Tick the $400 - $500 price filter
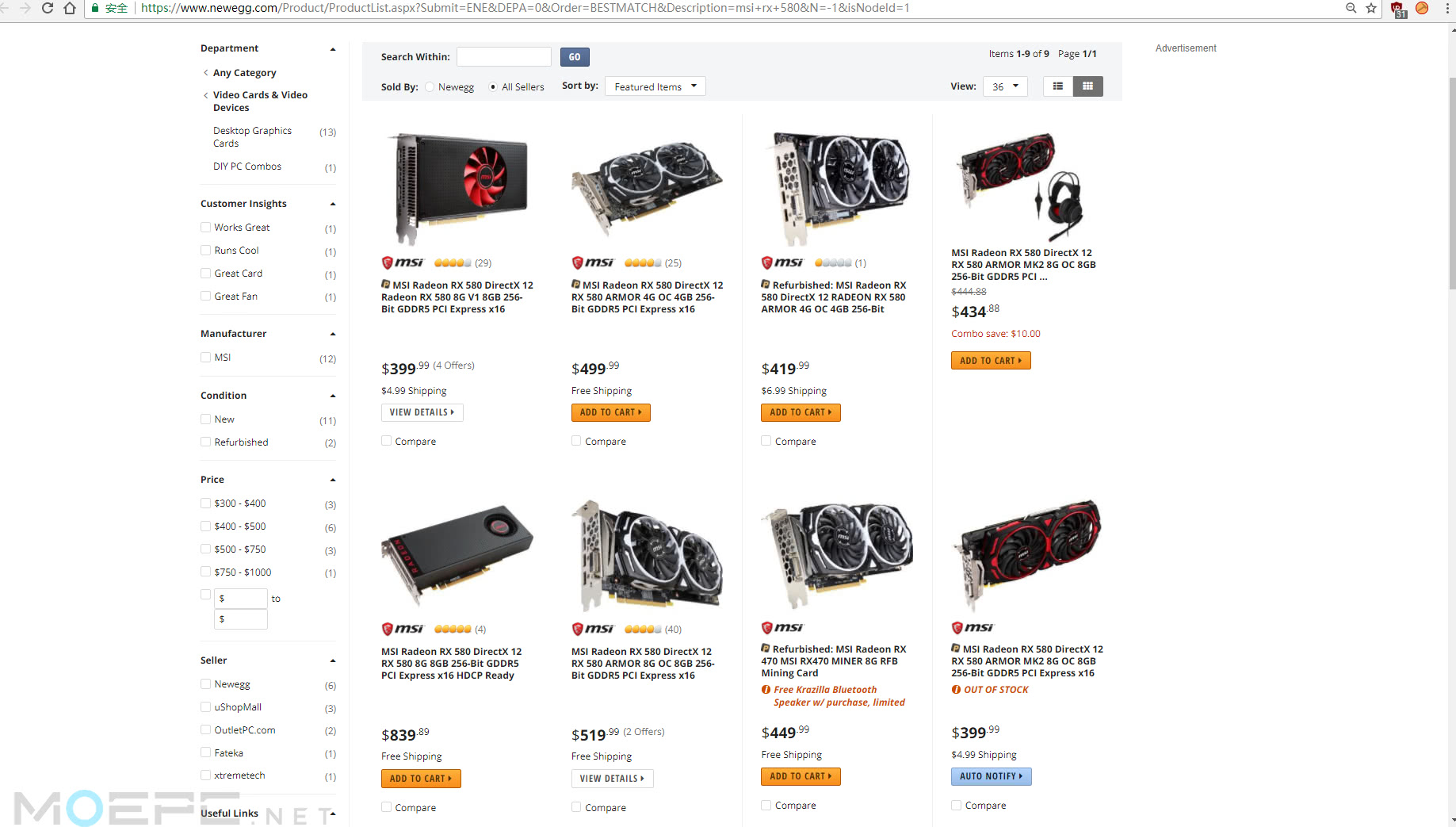 tap(206, 526)
